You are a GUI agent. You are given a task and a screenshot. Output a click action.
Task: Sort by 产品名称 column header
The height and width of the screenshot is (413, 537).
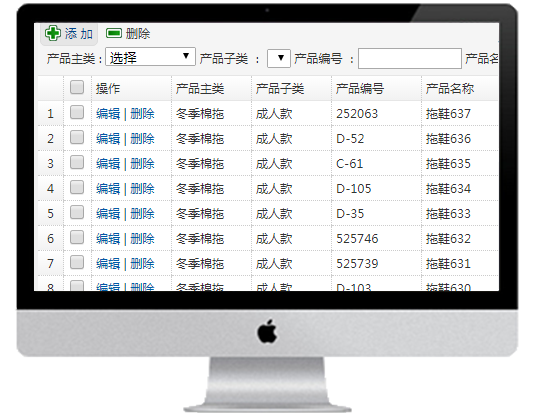point(450,89)
